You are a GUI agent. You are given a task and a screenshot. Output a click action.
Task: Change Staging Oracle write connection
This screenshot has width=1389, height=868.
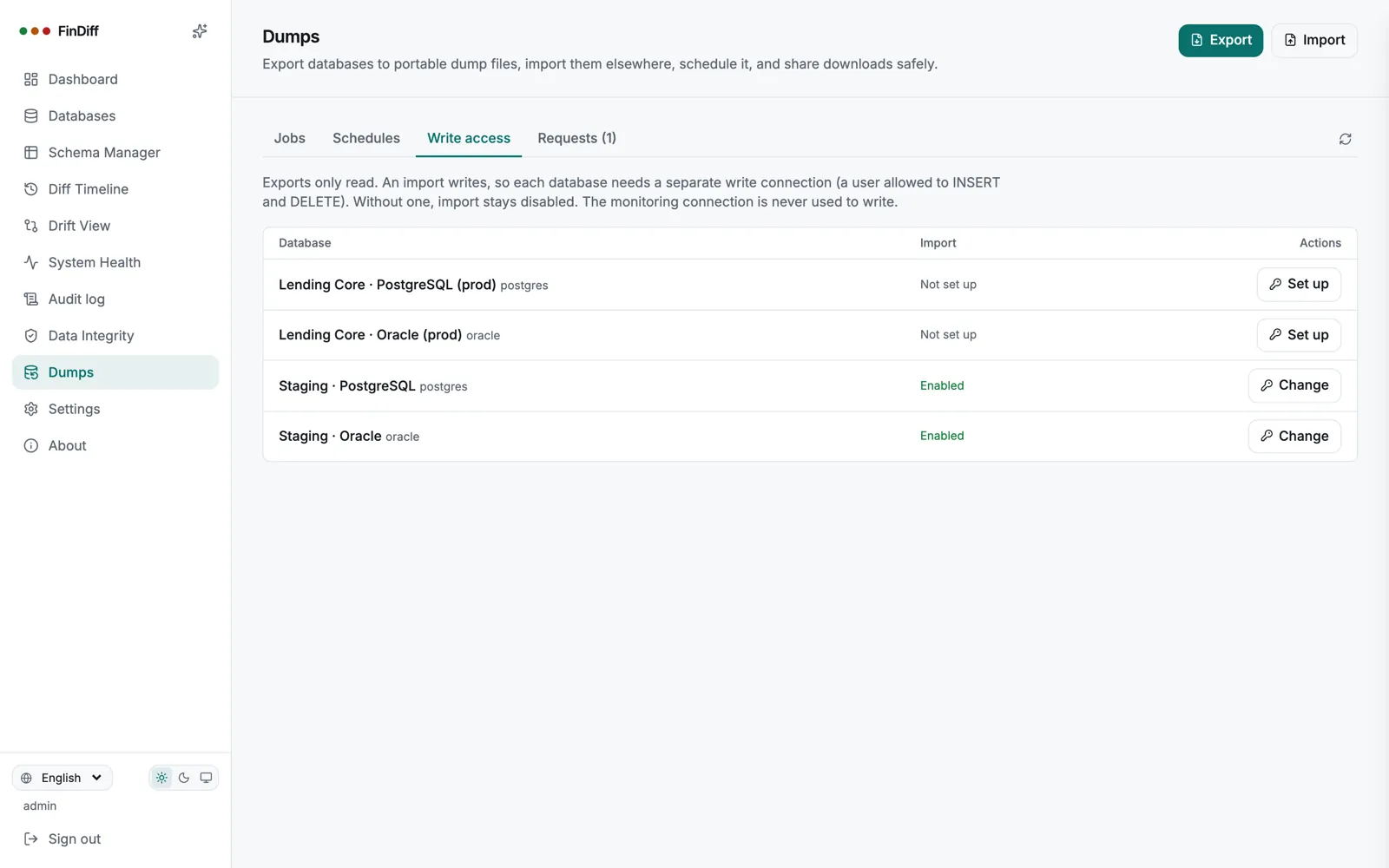click(1294, 436)
